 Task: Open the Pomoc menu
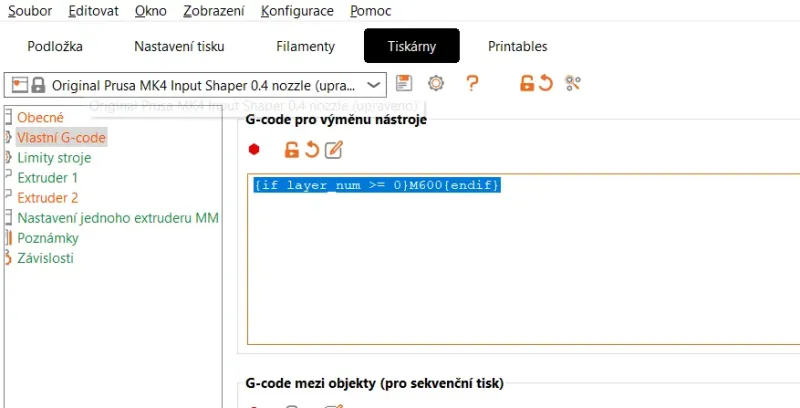click(x=370, y=10)
